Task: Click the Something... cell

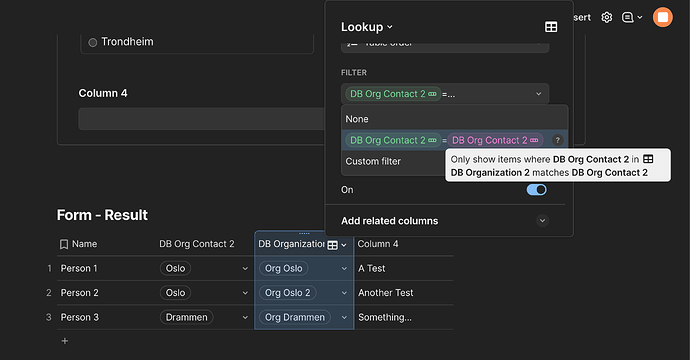Action: click(x=385, y=317)
